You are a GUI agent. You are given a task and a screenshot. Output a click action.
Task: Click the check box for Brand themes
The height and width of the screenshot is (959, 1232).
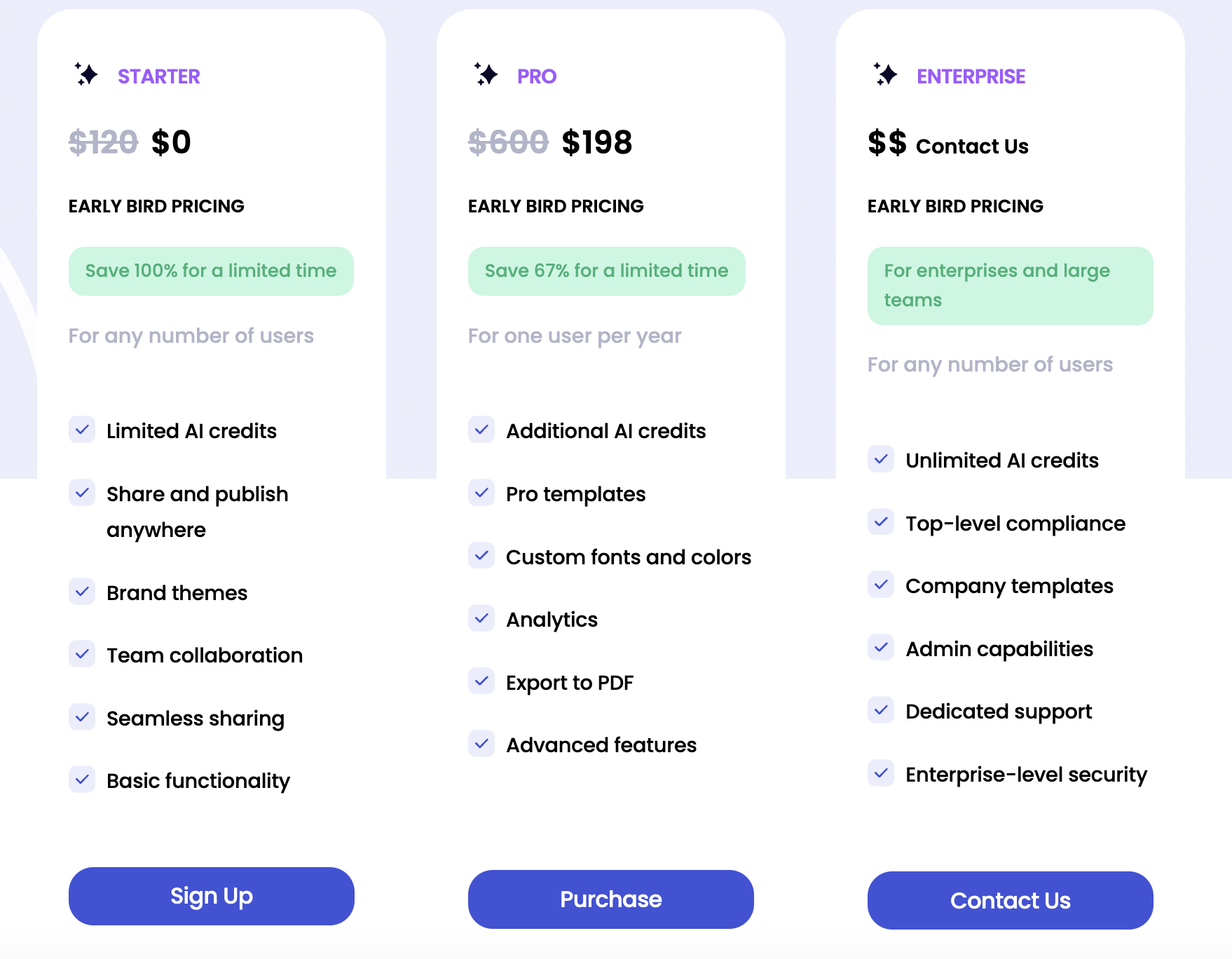tap(82, 592)
